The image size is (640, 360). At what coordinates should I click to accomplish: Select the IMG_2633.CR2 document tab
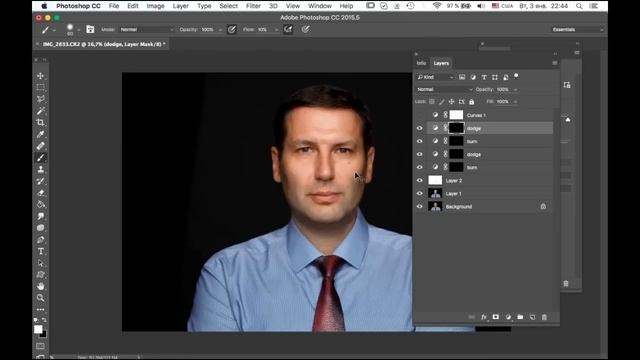(x=104, y=44)
